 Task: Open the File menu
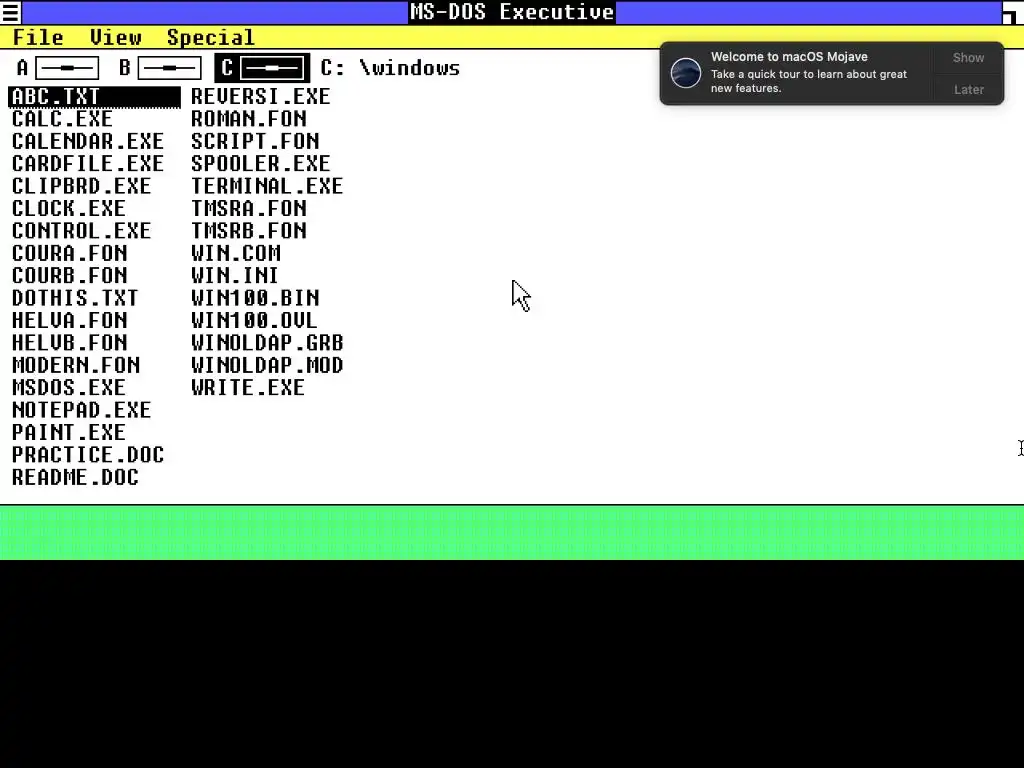38,37
